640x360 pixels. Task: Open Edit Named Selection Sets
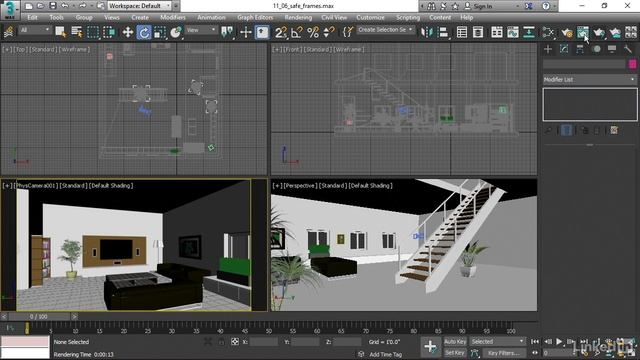coord(347,32)
